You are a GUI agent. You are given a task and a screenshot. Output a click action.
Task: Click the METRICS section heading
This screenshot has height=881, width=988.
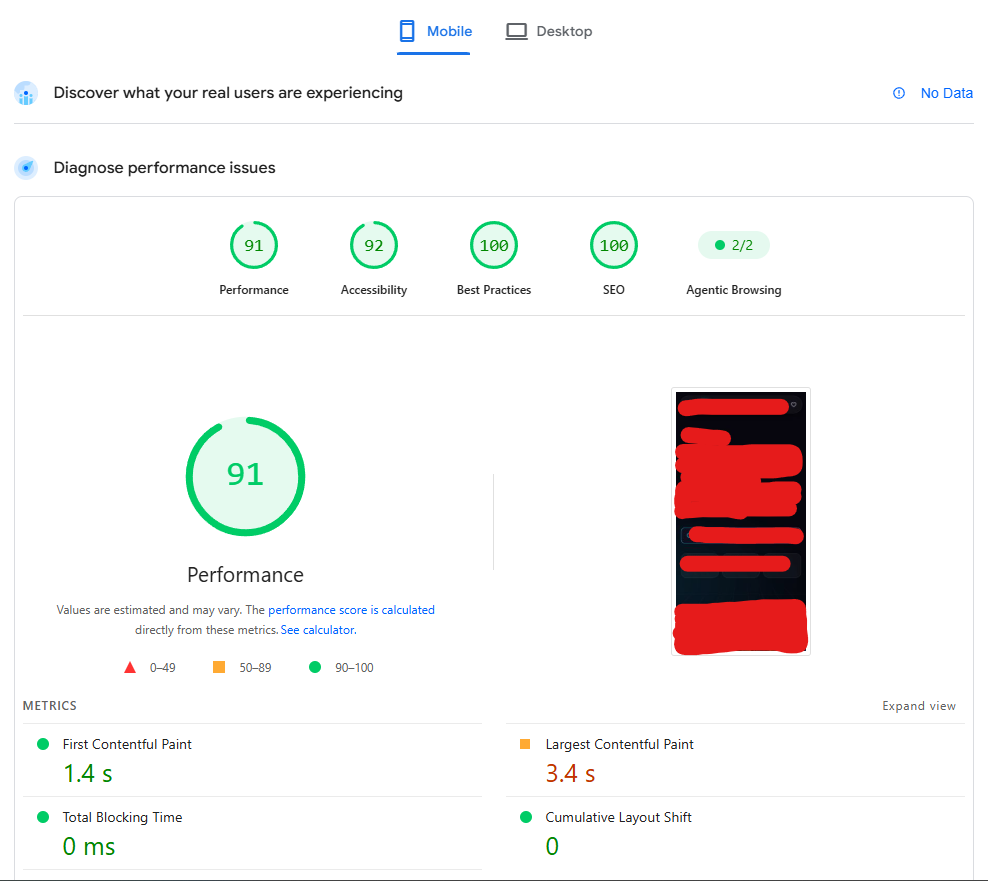pyautogui.click(x=50, y=706)
